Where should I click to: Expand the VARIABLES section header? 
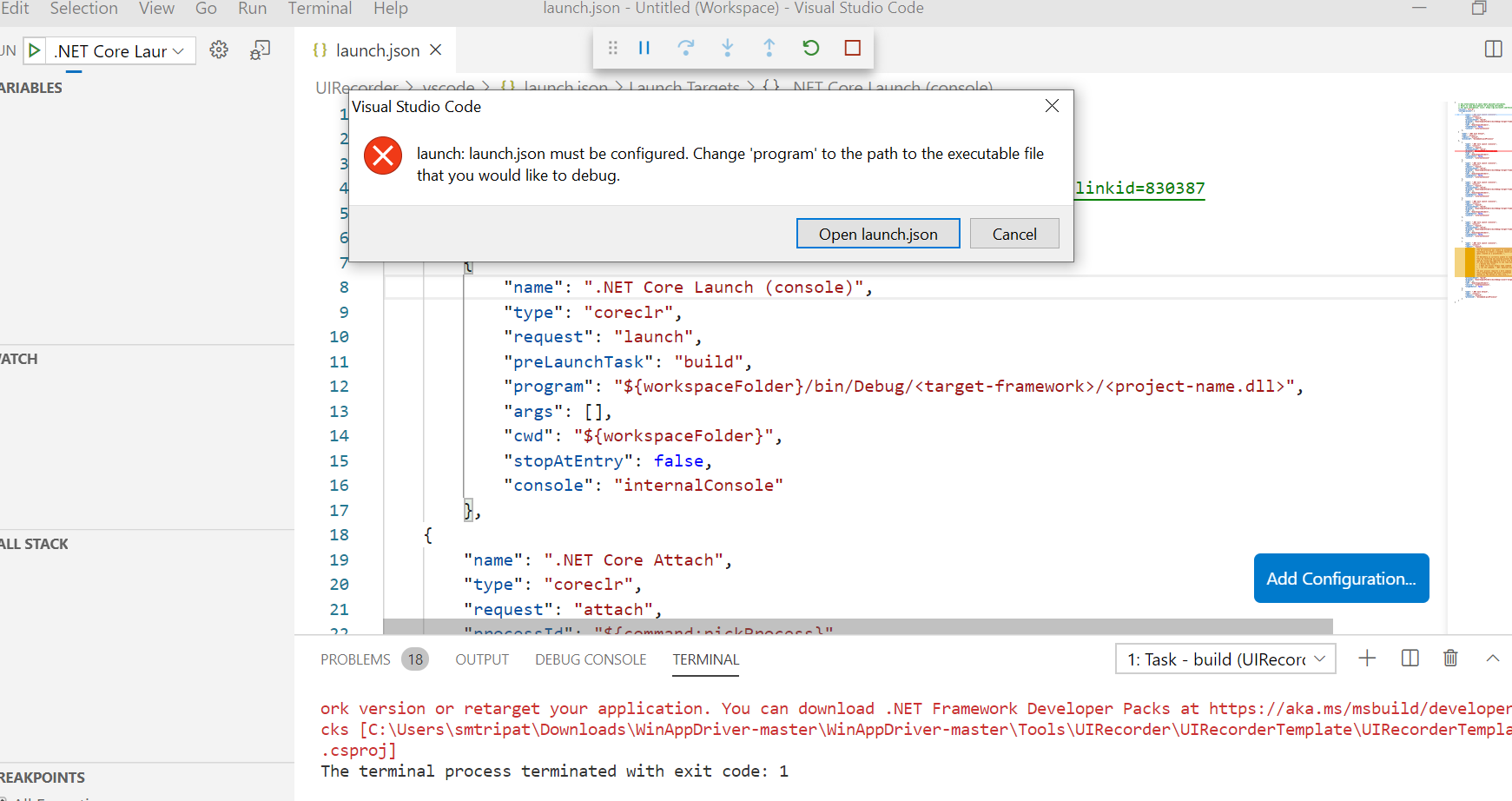click(31, 88)
